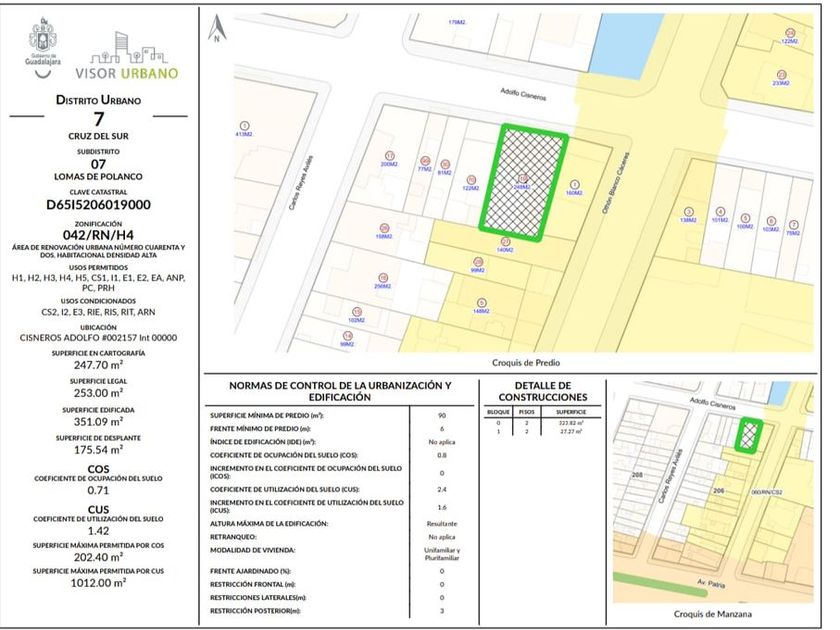Select the lot marker above 101M2

click(x=721, y=212)
